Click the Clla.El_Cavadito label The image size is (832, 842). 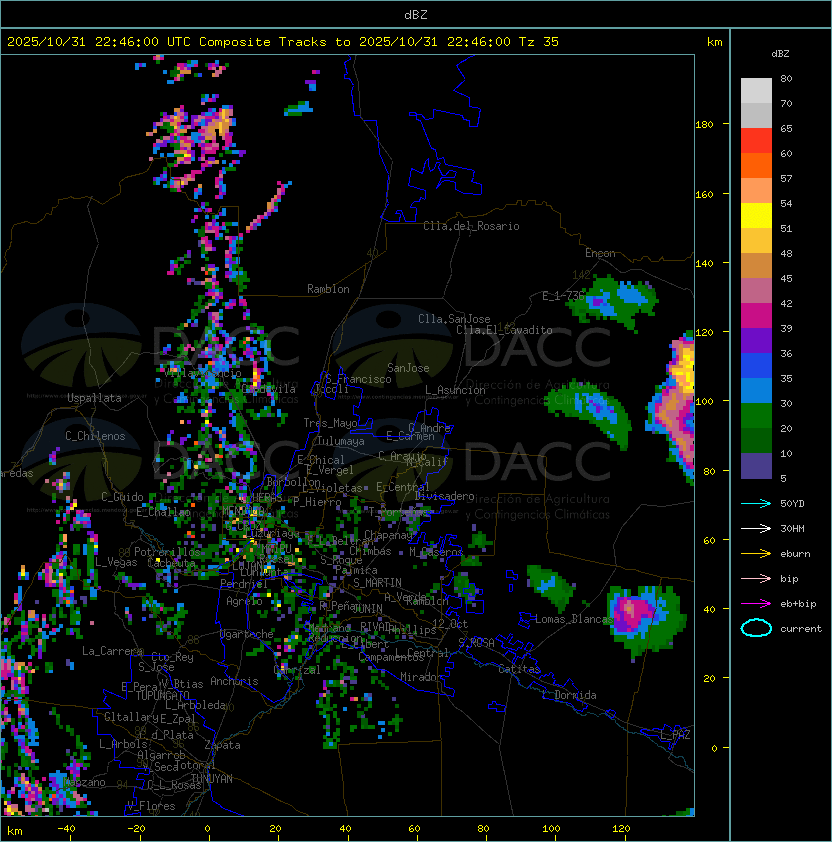click(x=504, y=330)
